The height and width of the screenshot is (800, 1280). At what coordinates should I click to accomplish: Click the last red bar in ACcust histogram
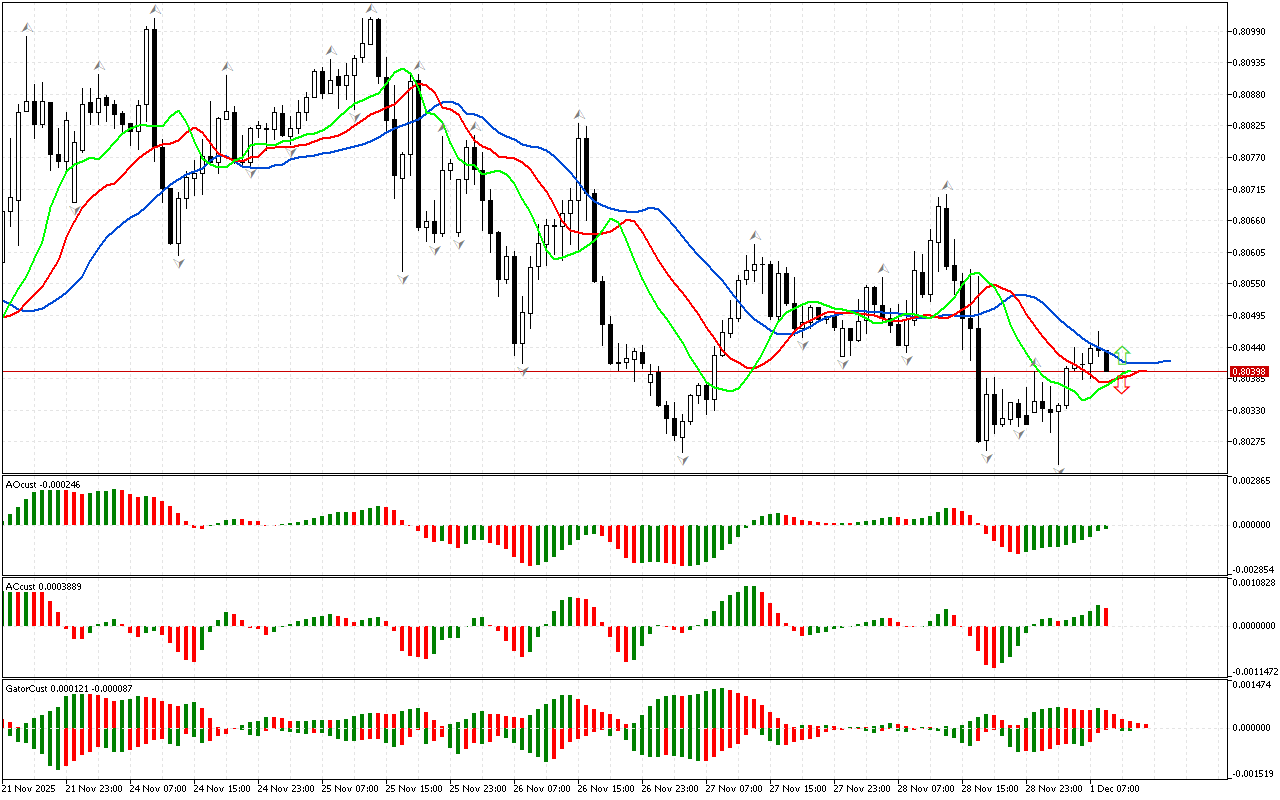(x=1106, y=617)
